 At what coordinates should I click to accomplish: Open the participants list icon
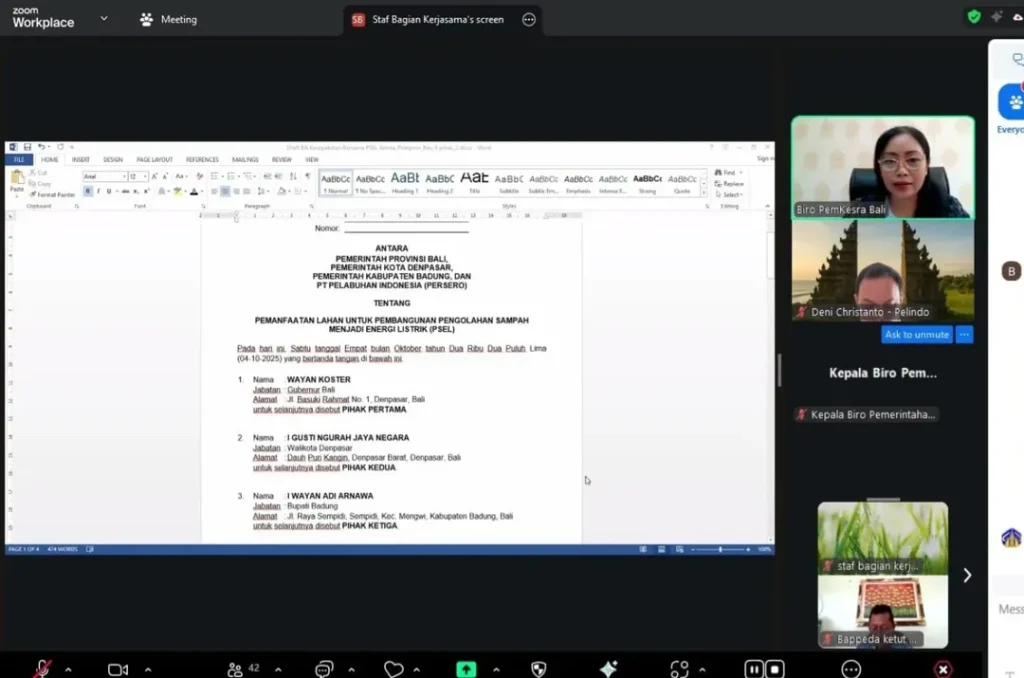tap(235, 669)
